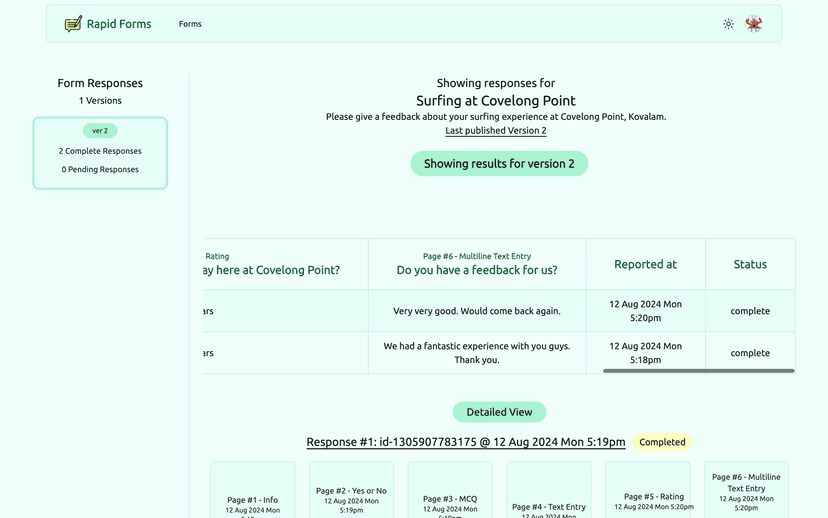This screenshot has width=828, height=518.
Task: Toggle the light/dark theme sun icon
Action: (728, 24)
